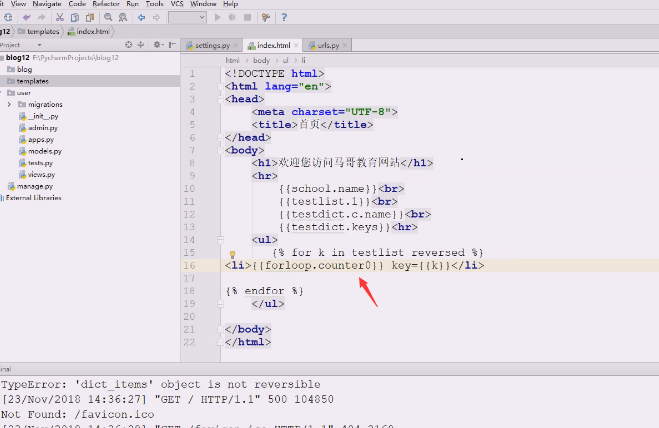Open the Help menu
The width and height of the screenshot is (659, 428).
point(230,4)
